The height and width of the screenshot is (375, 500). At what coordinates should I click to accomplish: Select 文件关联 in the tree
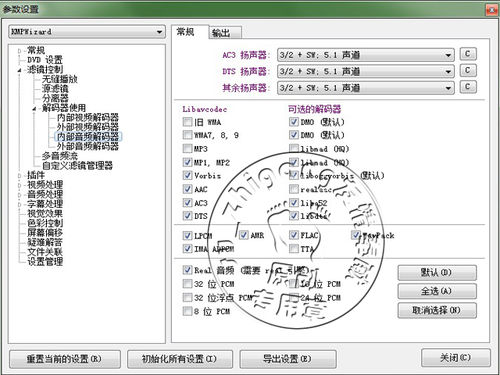point(45,252)
